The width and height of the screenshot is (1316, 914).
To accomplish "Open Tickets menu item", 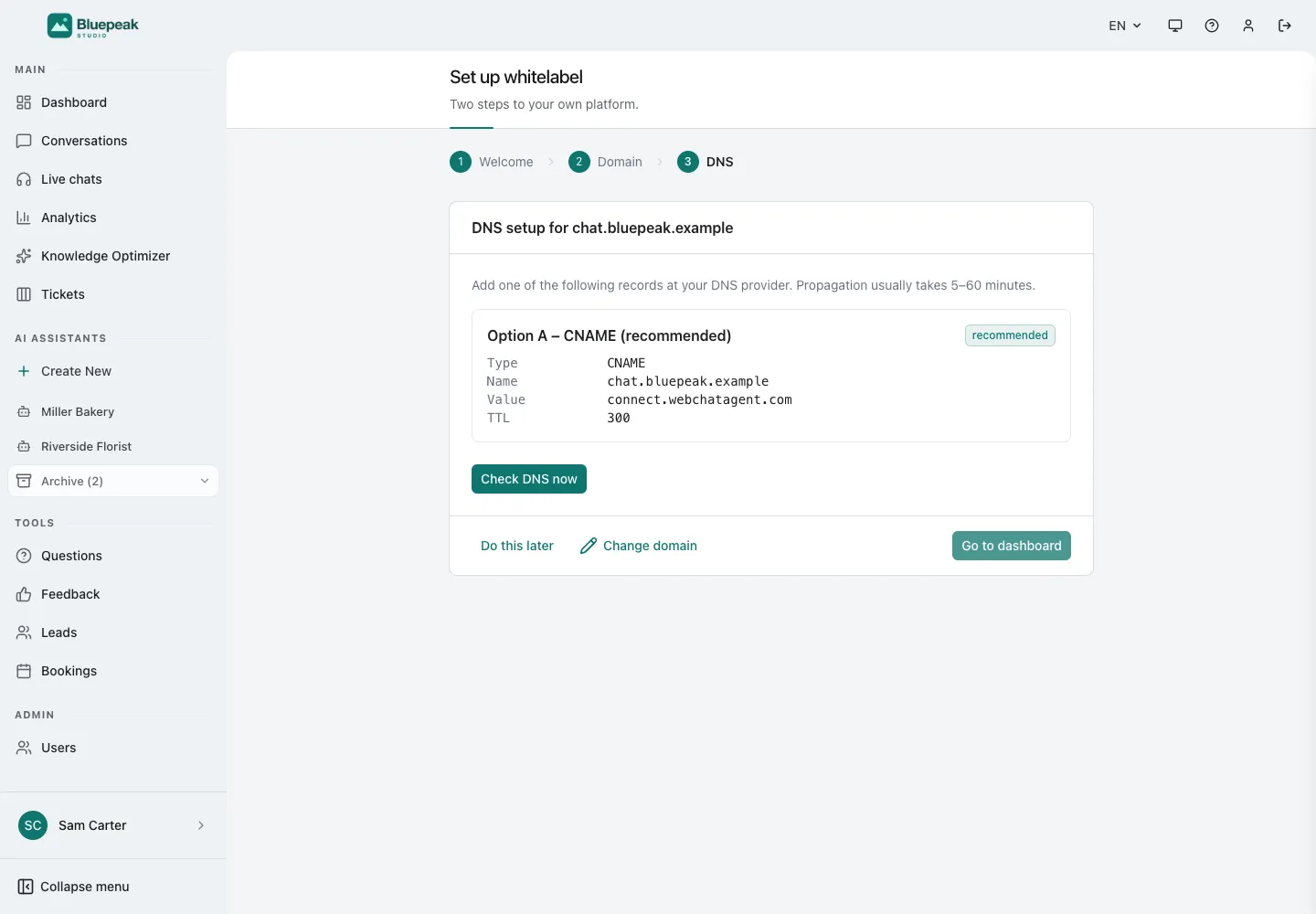I will (113, 294).
